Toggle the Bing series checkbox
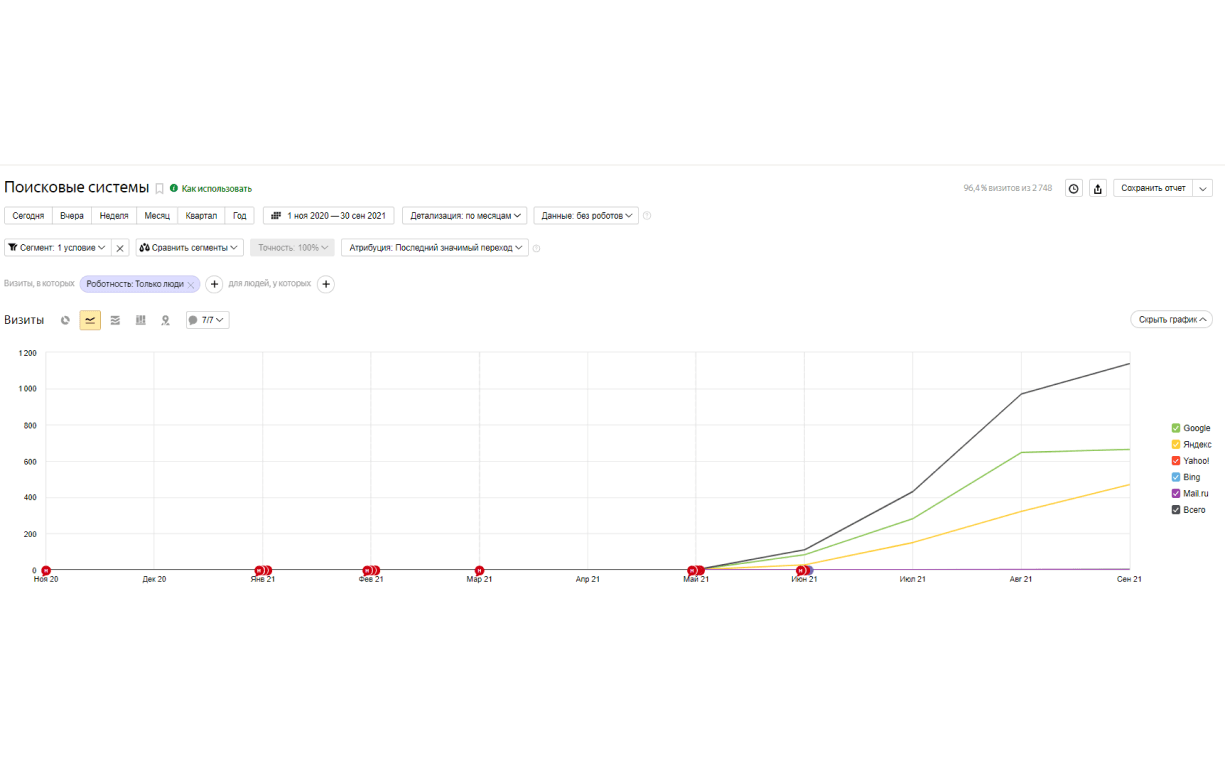The height and width of the screenshot is (760, 1225). [1176, 477]
